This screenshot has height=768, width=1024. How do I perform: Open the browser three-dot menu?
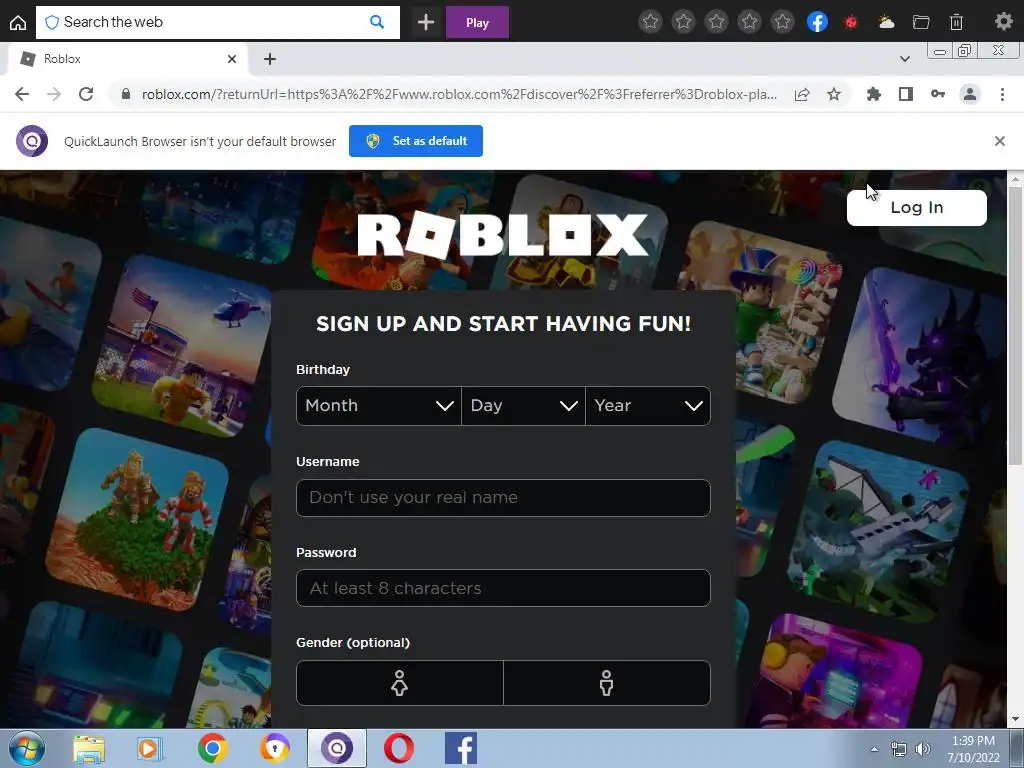click(1002, 94)
